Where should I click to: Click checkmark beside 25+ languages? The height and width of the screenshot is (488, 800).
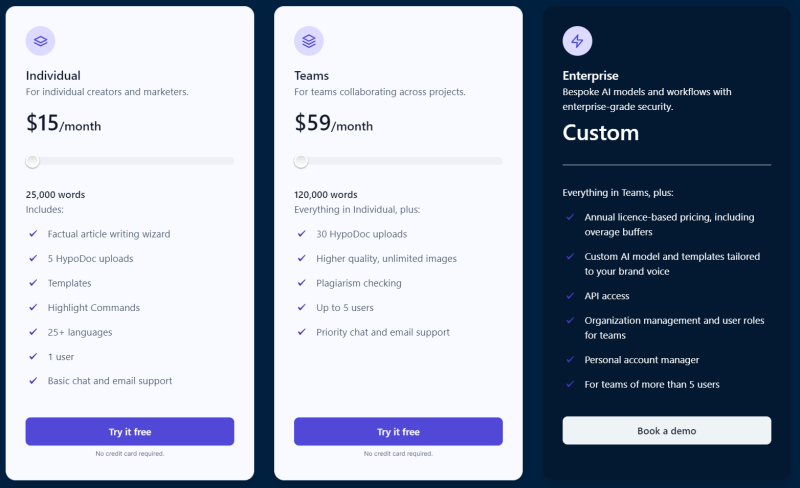33,332
